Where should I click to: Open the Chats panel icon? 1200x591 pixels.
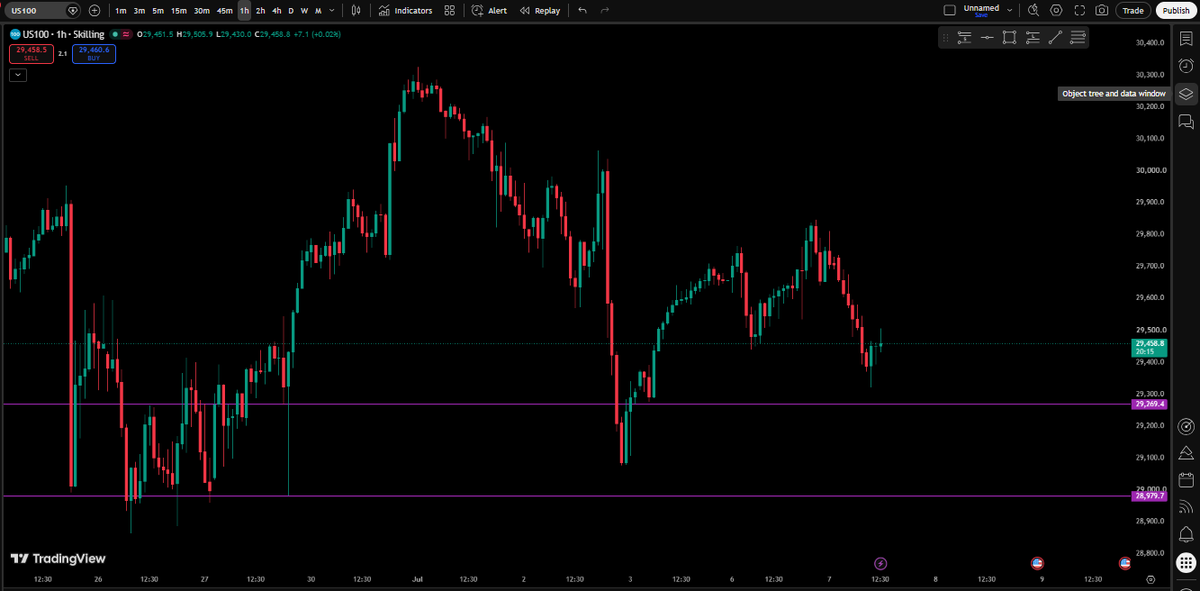click(x=1186, y=122)
